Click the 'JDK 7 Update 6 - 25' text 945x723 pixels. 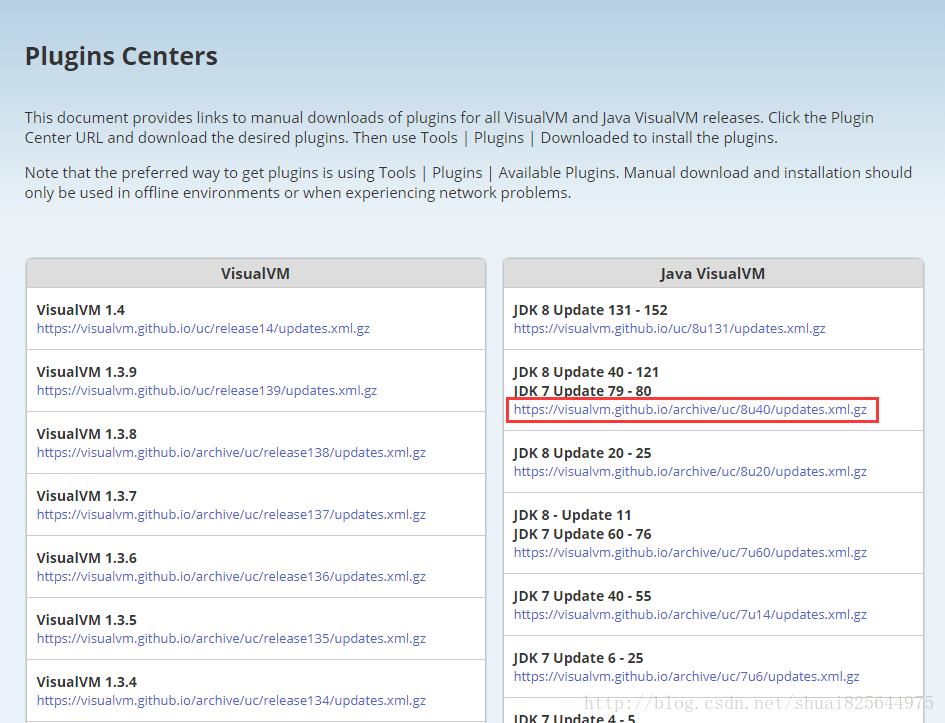tap(579, 659)
